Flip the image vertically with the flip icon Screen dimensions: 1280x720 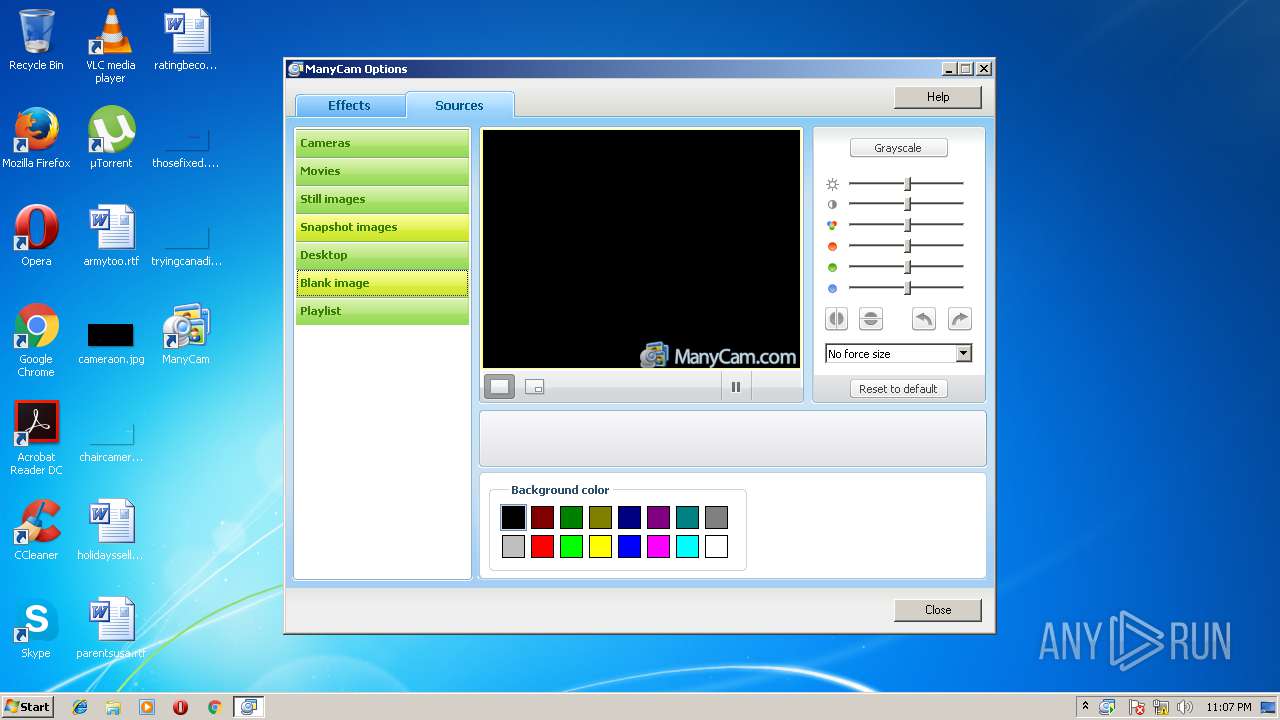point(871,319)
